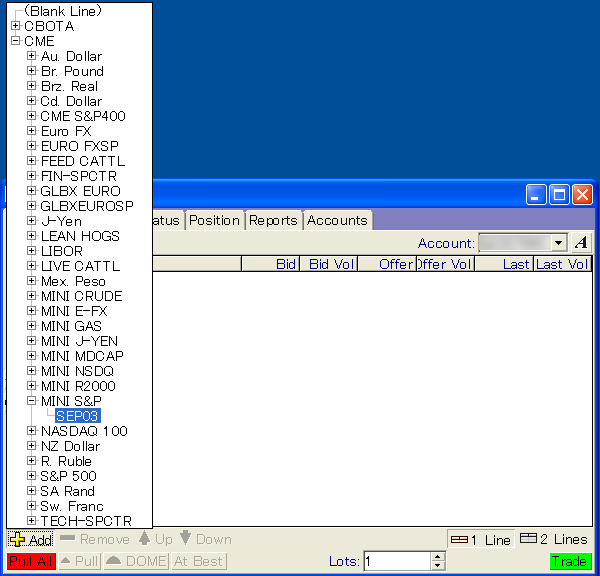Click the Lots input field
The width and height of the screenshot is (600, 576).
pyautogui.click(x=397, y=561)
